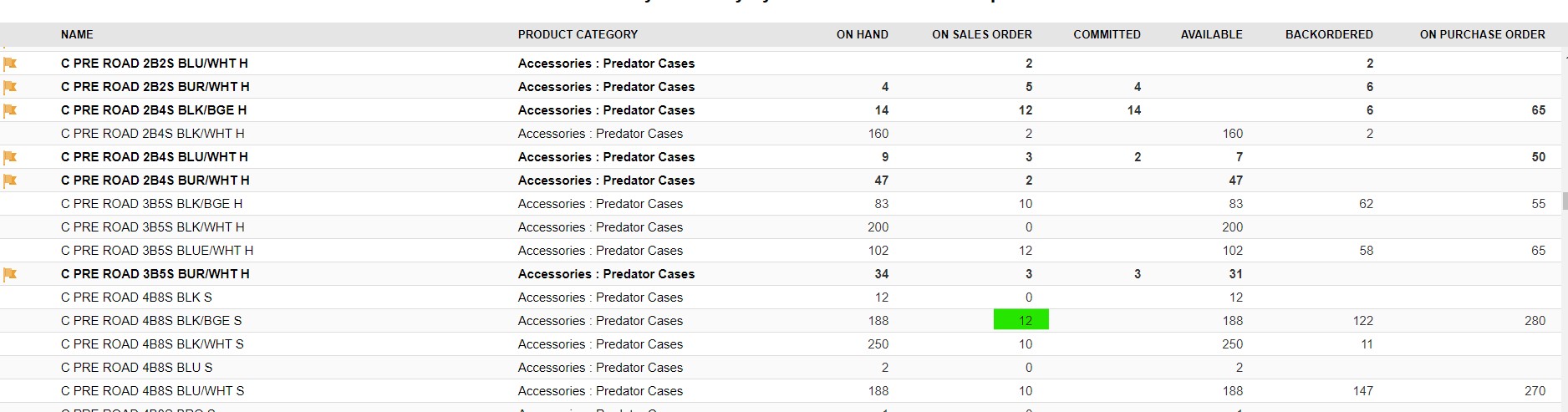Open item C PRE ROAD 4B8S BLK/BGE S
1568x412 pixels.
pyautogui.click(x=151, y=321)
